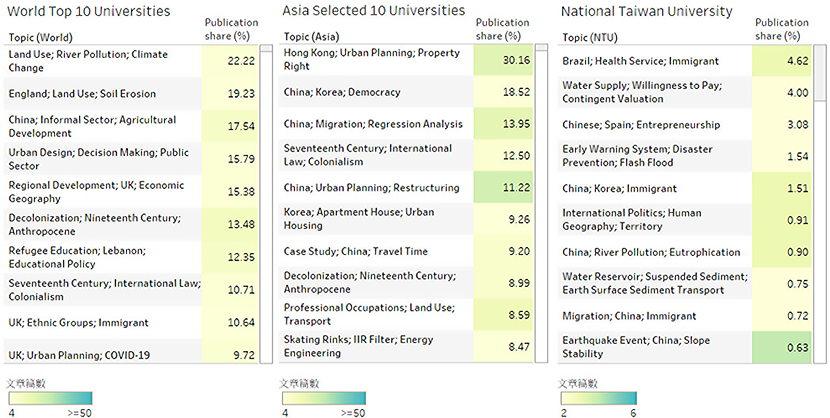The width and height of the screenshot is (830, 418).
Task: Select the UK; Urban Planning; COVID-19 row
Action: tap(131, 351)
